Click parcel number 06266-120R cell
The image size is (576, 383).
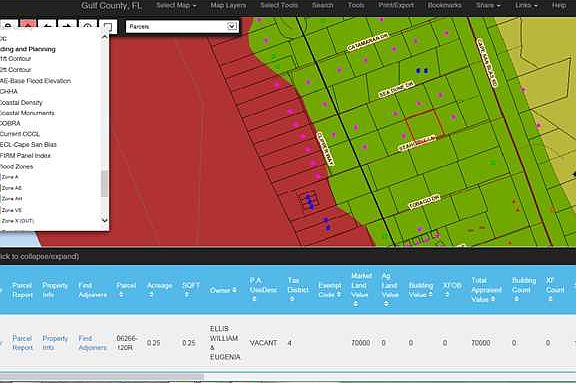[126, 343]
